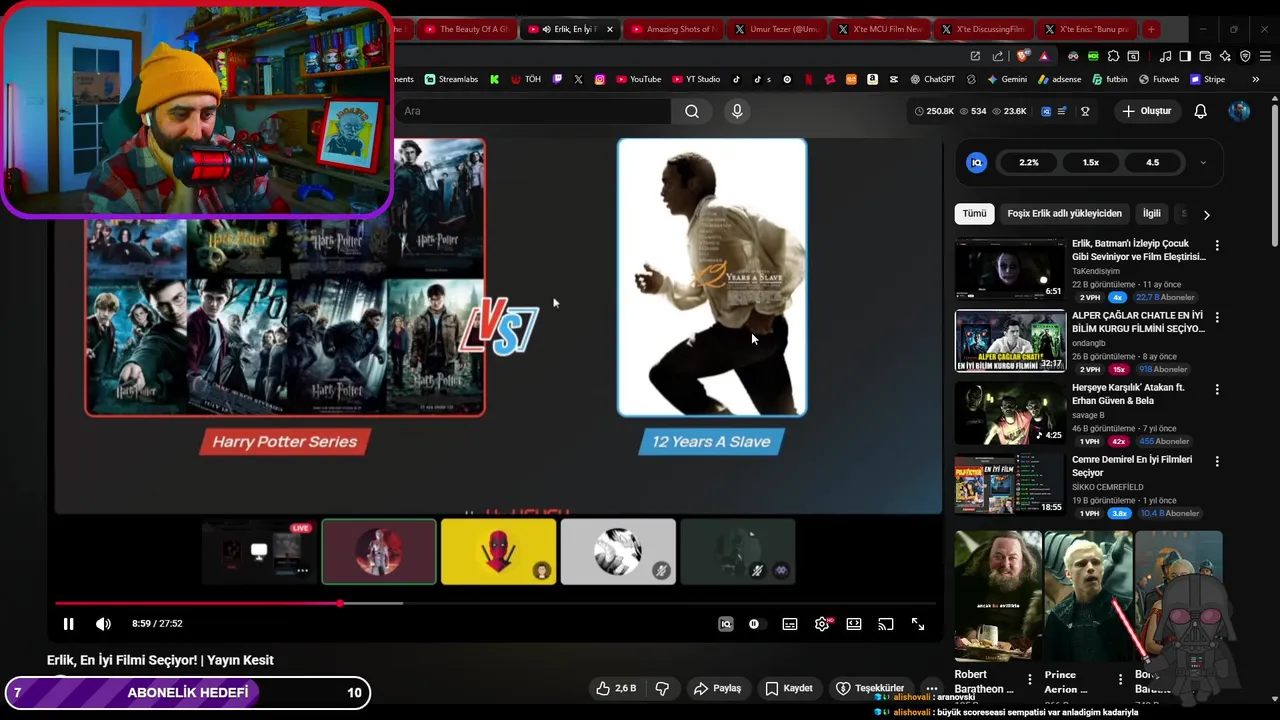Open the ChatGPT bookmark
Viewport: 1280px width, 720px height.
pos(932,79)
